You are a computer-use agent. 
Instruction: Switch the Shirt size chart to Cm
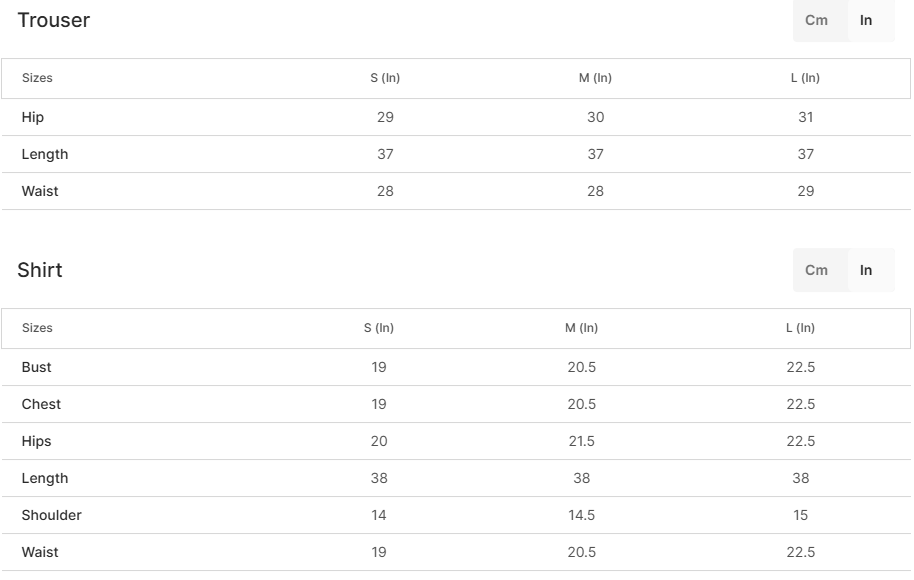(x=816, y=270)
